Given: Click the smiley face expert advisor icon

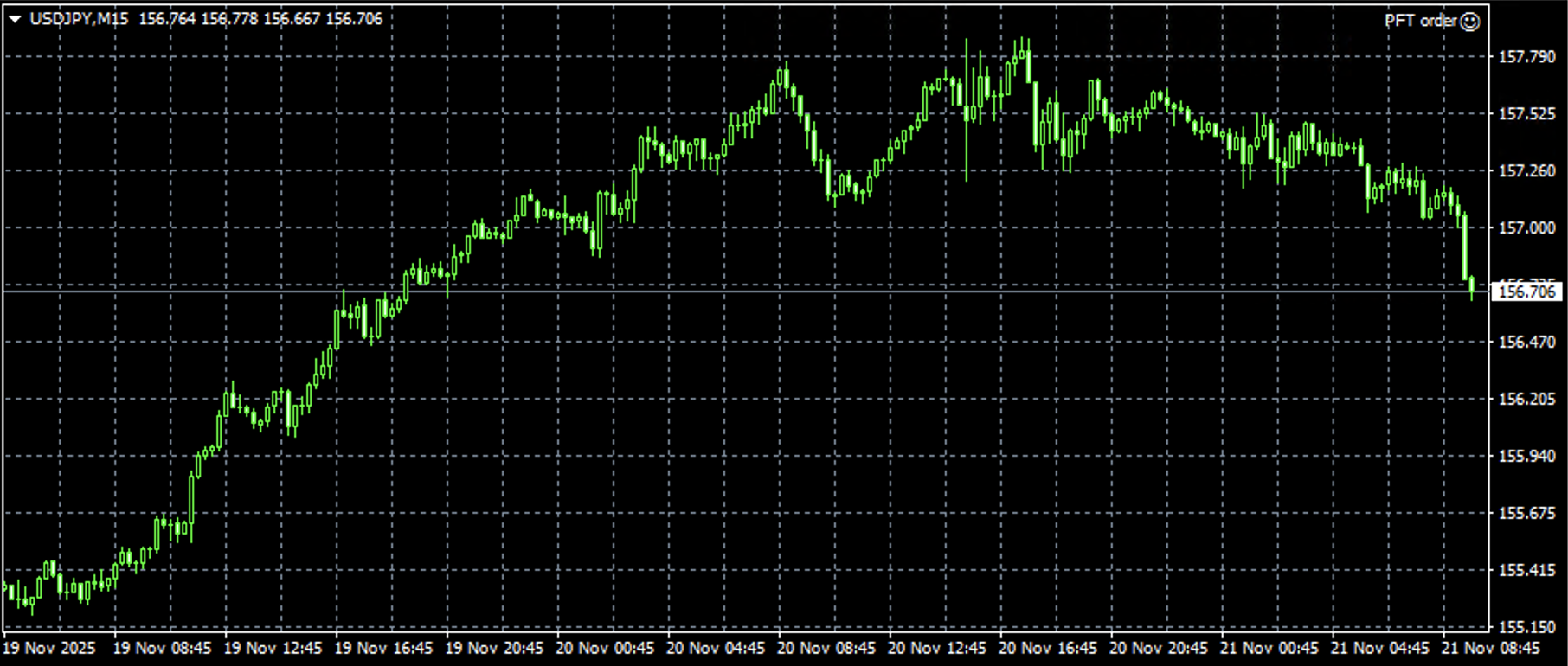Looking at the screenshot, I should (1470, 22).
